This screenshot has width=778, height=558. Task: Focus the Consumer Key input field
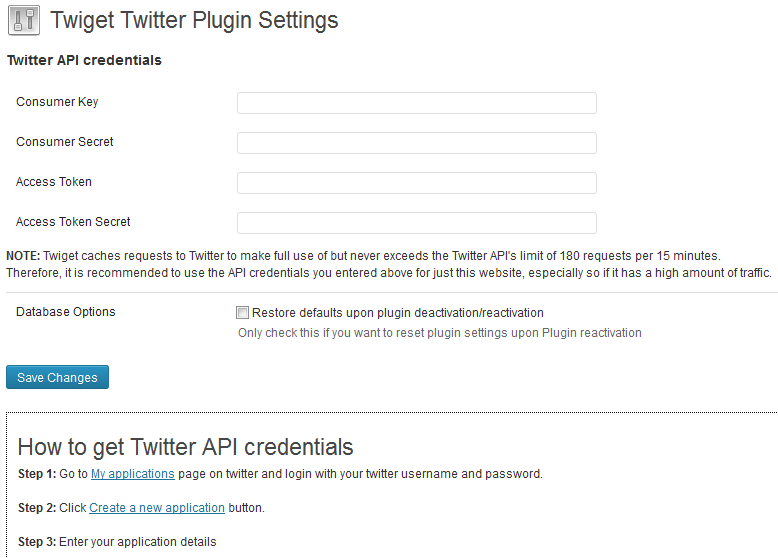pyautogui.click(x=417, y=103)
